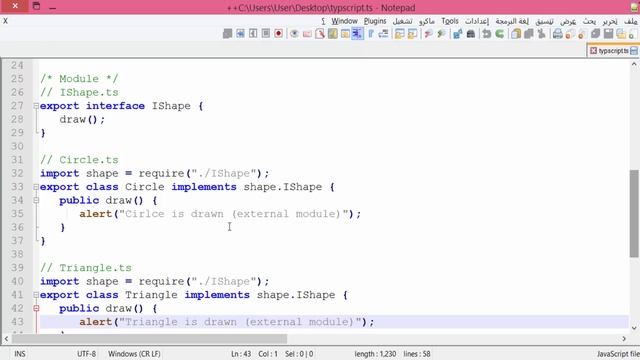Click the Close document toolbar icon
Screen dimensions: 640x360
click(x=582, y=34)
